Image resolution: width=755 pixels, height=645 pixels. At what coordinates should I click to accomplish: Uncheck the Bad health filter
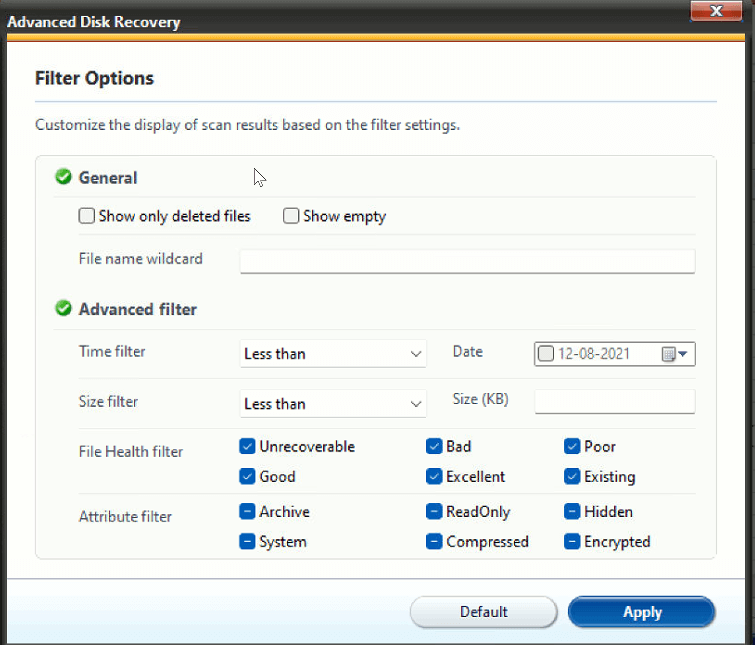pos(434,446)
